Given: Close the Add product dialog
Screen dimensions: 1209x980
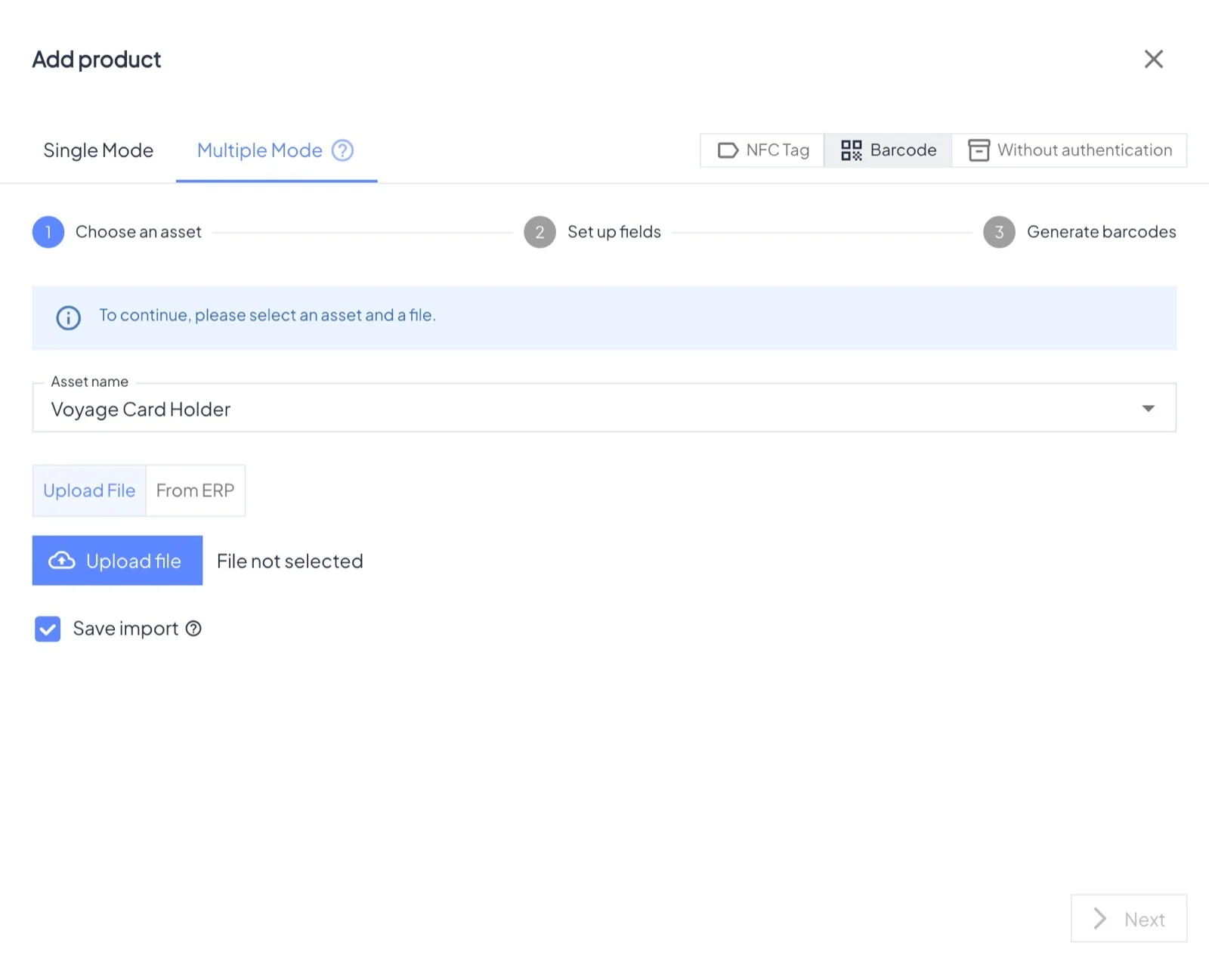Looking at the screenshot, I should click(x=1153, y=59).
